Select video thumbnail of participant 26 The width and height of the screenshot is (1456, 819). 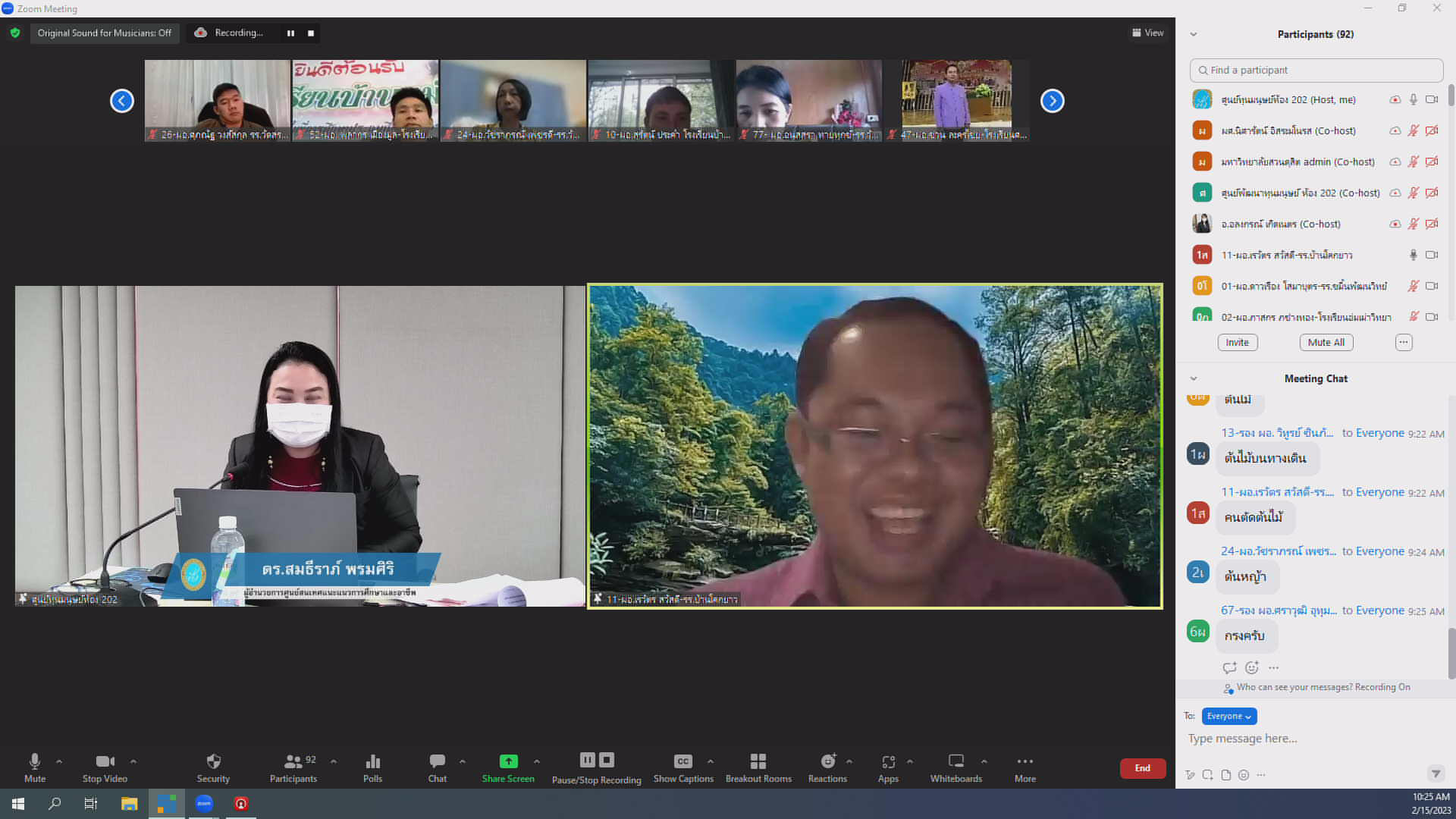218,100
